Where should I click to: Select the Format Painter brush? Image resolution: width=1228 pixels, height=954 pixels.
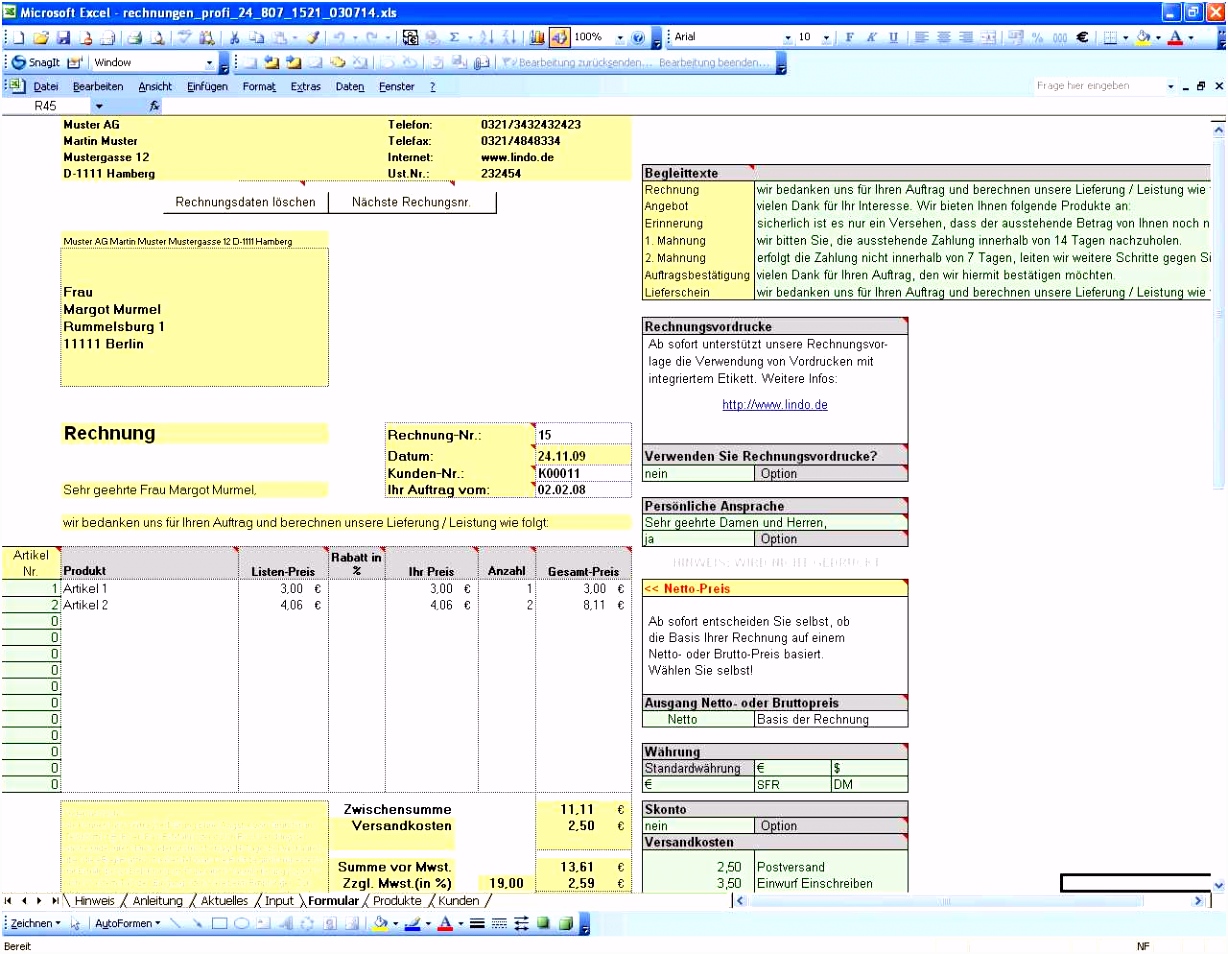(x=313, y=38)
